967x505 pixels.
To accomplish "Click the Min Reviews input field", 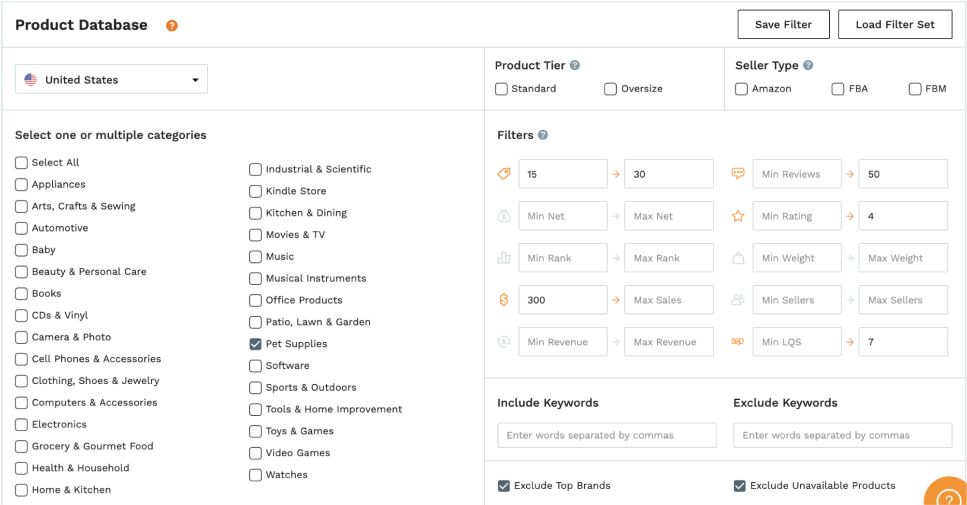I will (797, 174).
